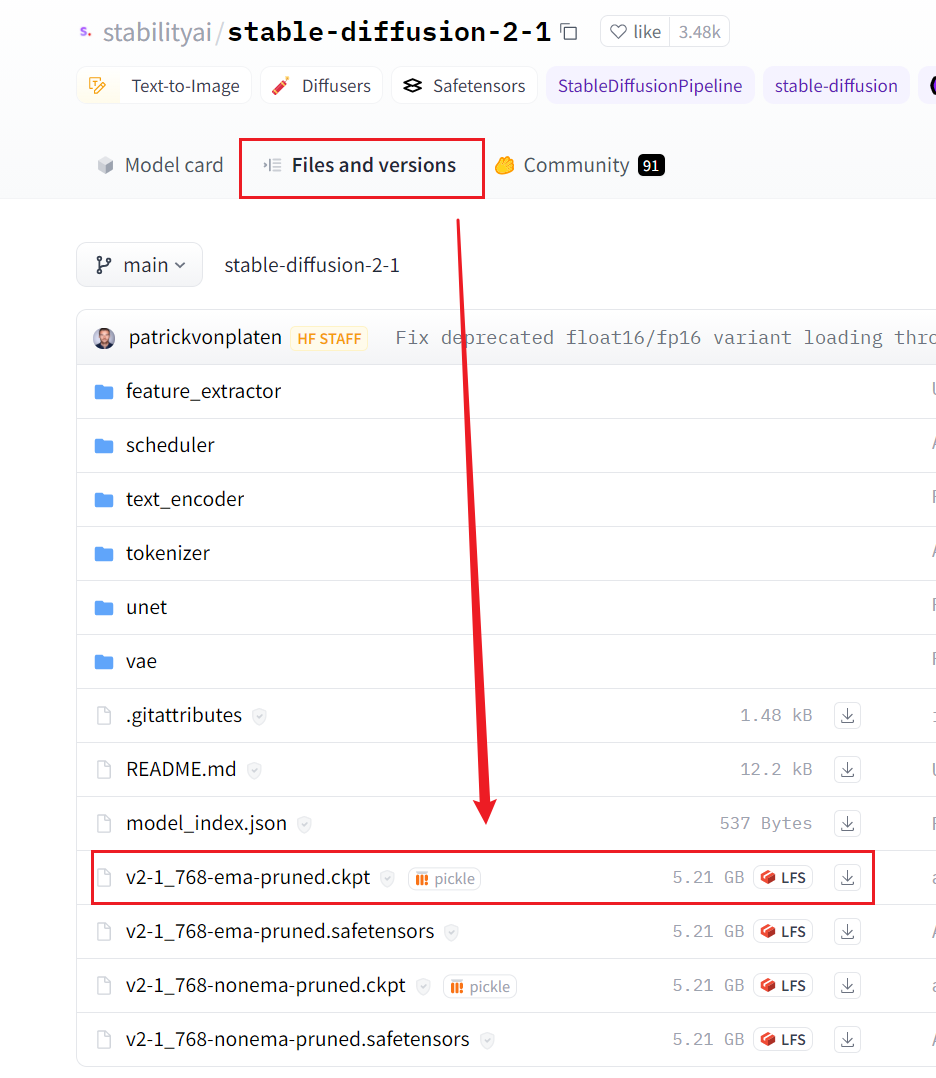Open patrickvonplaten's avatar
936x1078 pixels.
pyautogui.click(x=105, y=338)
